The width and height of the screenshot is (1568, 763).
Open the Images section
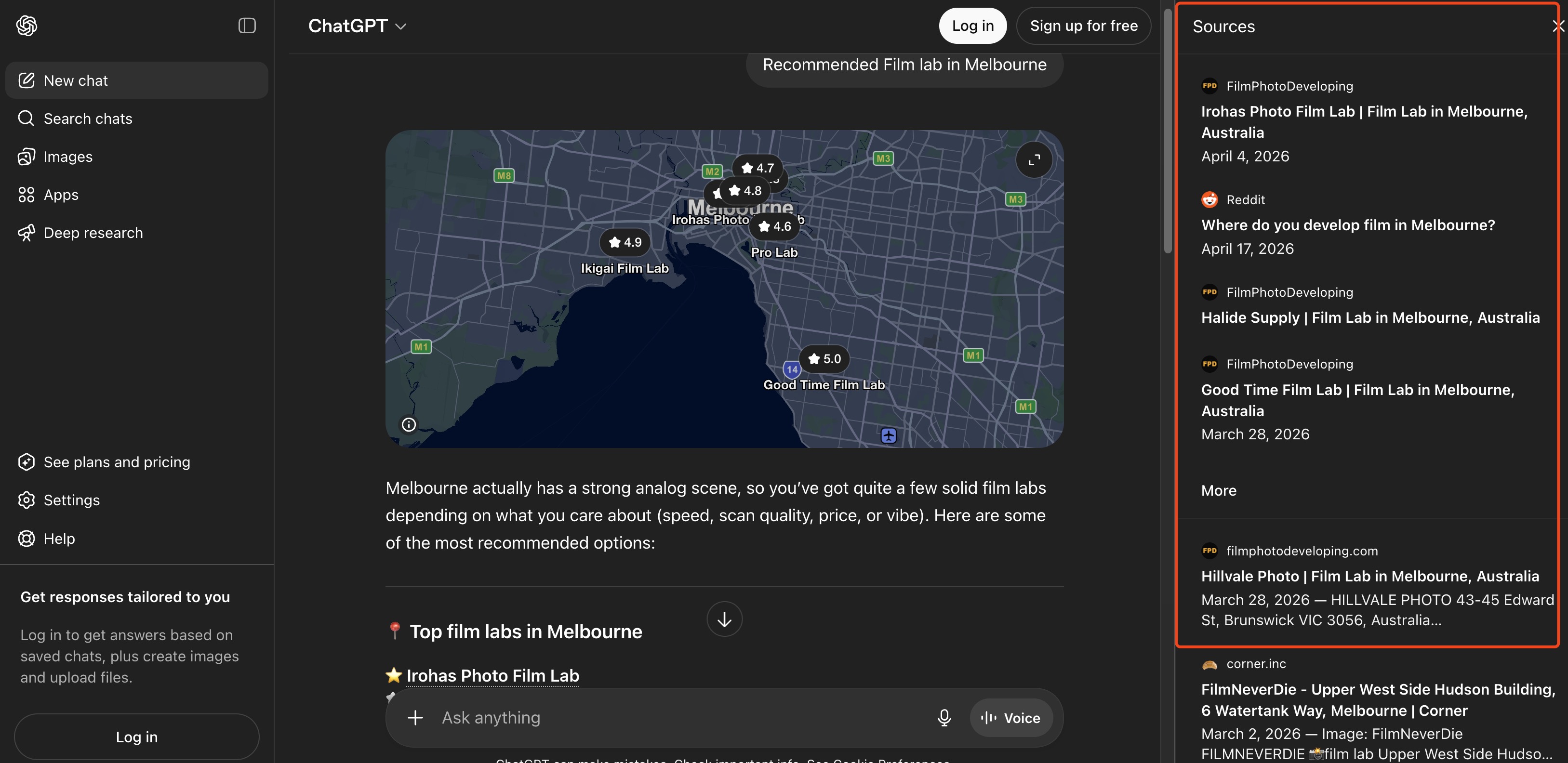(x=136, y=157)
